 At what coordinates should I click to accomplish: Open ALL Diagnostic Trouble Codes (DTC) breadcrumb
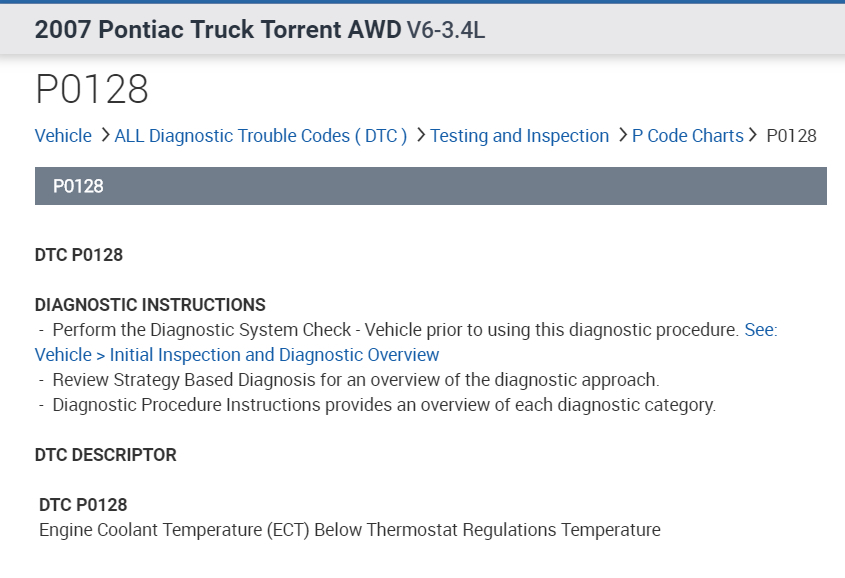(x=260, y=136)
